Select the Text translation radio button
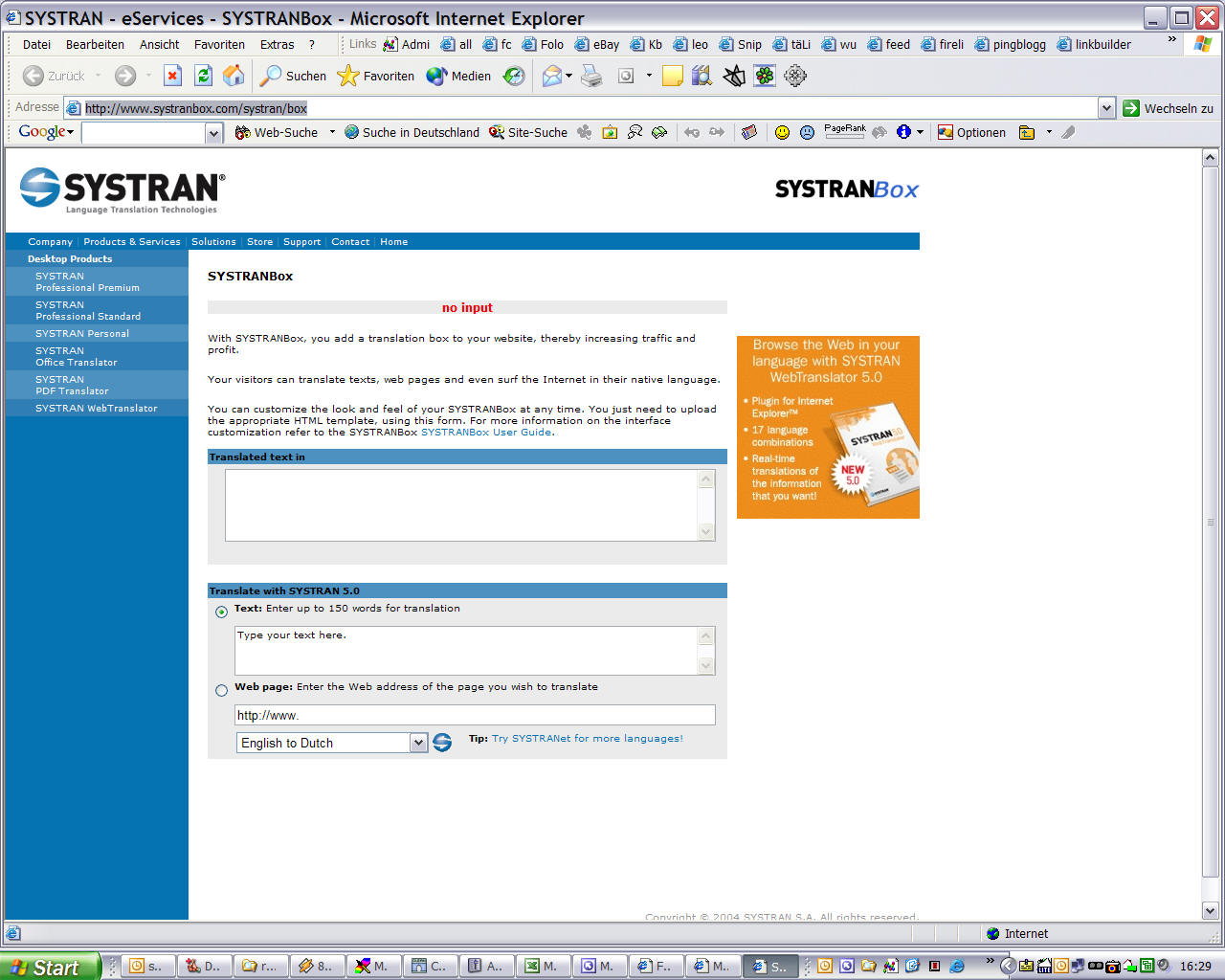Screen dimensions: 1225x980 (x=222, y=612)
